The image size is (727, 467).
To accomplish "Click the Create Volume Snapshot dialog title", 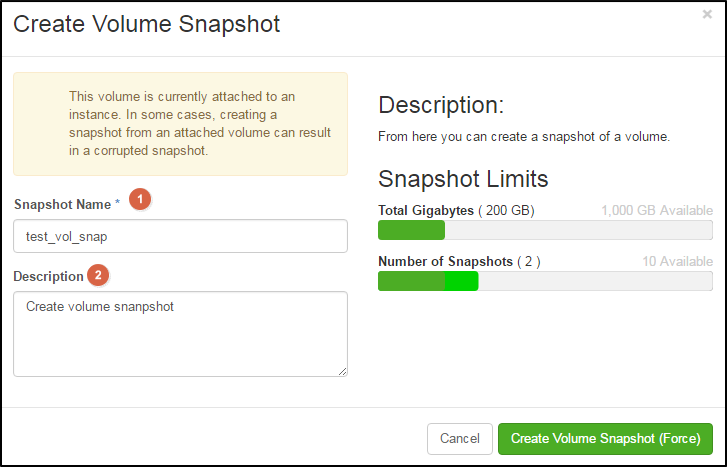I will pyautogui.click(x=147, y=24).
